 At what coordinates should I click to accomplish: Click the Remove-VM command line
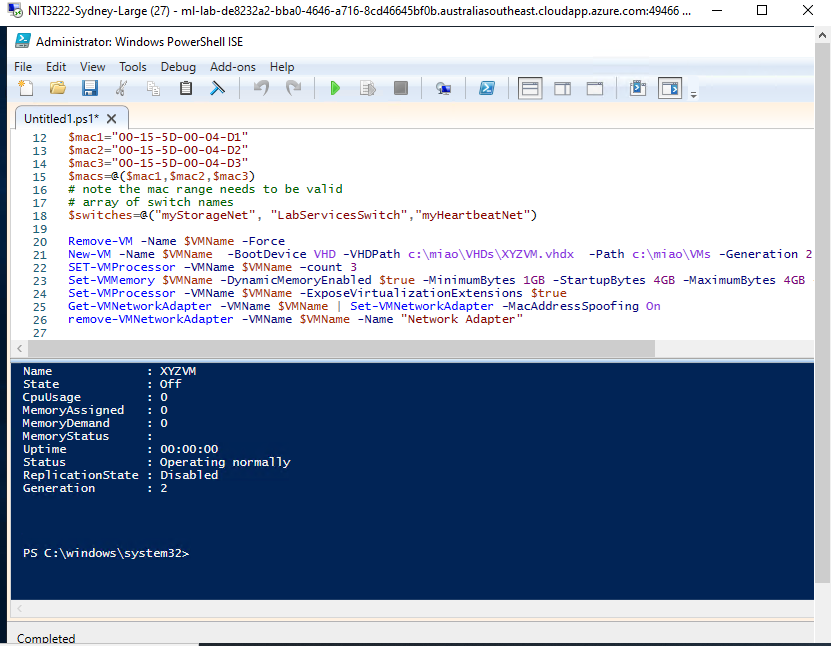click(176, 241)
